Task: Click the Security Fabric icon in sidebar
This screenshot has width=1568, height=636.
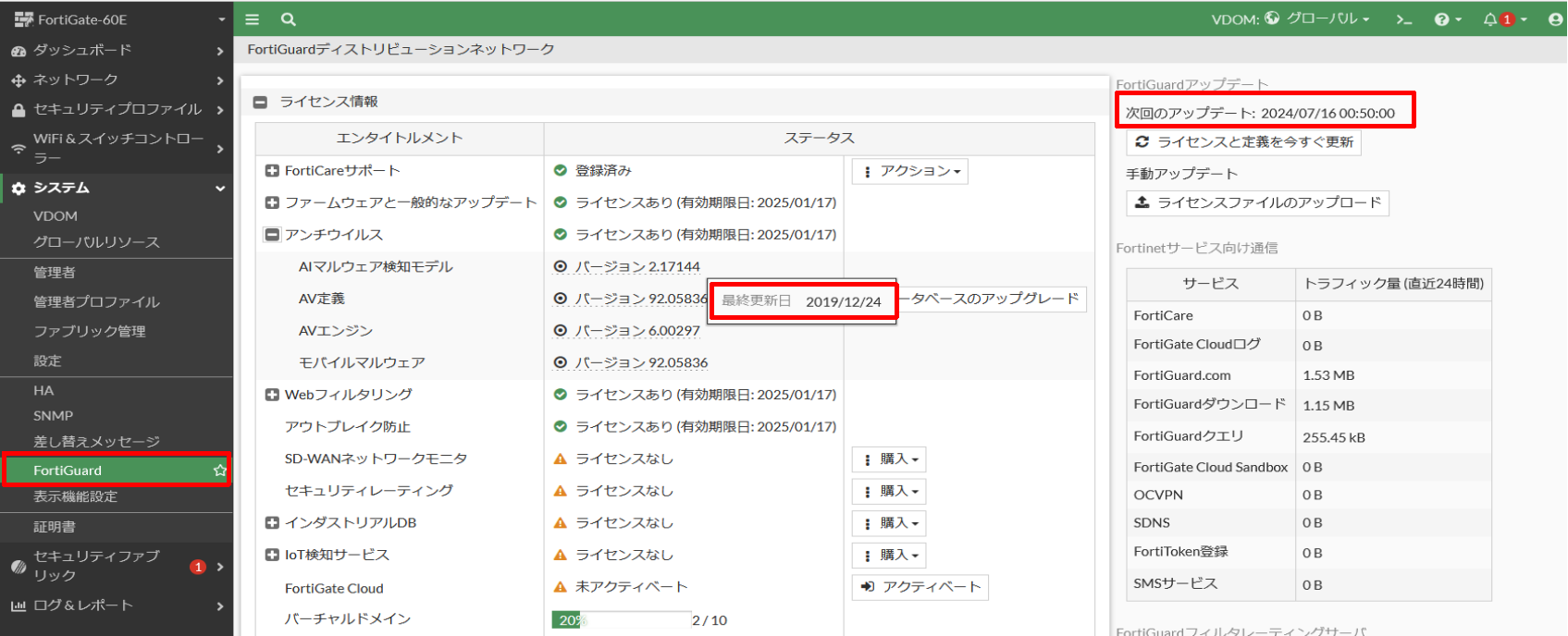Action: (x=19, y=566)
